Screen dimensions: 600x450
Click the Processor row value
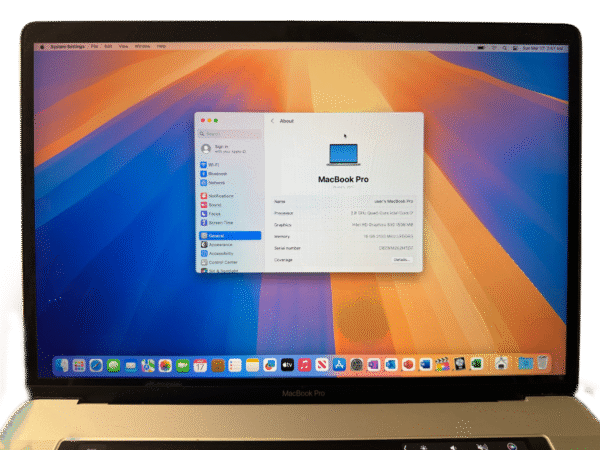point(382,213)
